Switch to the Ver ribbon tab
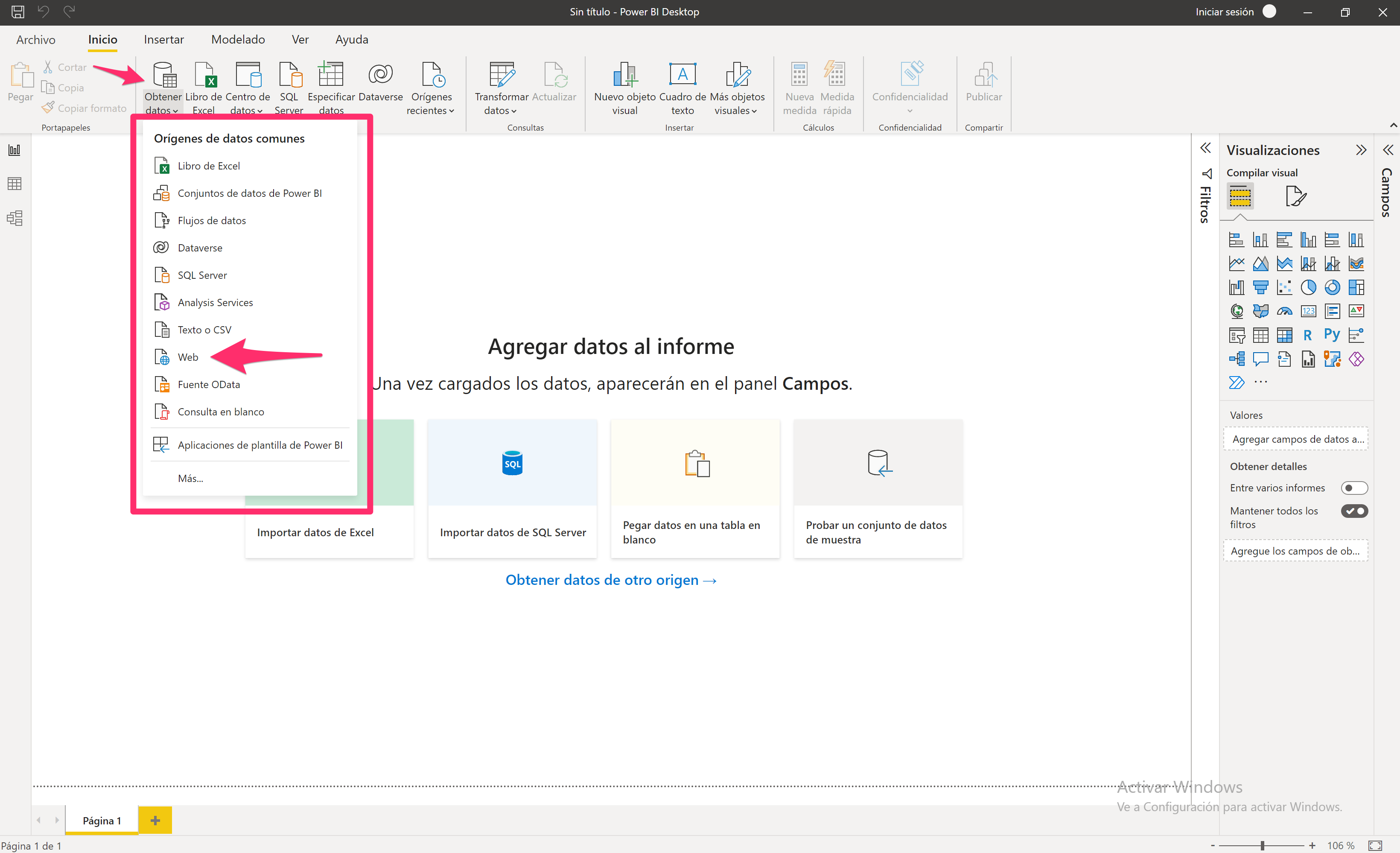1400x853 pixels. click(x=300, y=39)
